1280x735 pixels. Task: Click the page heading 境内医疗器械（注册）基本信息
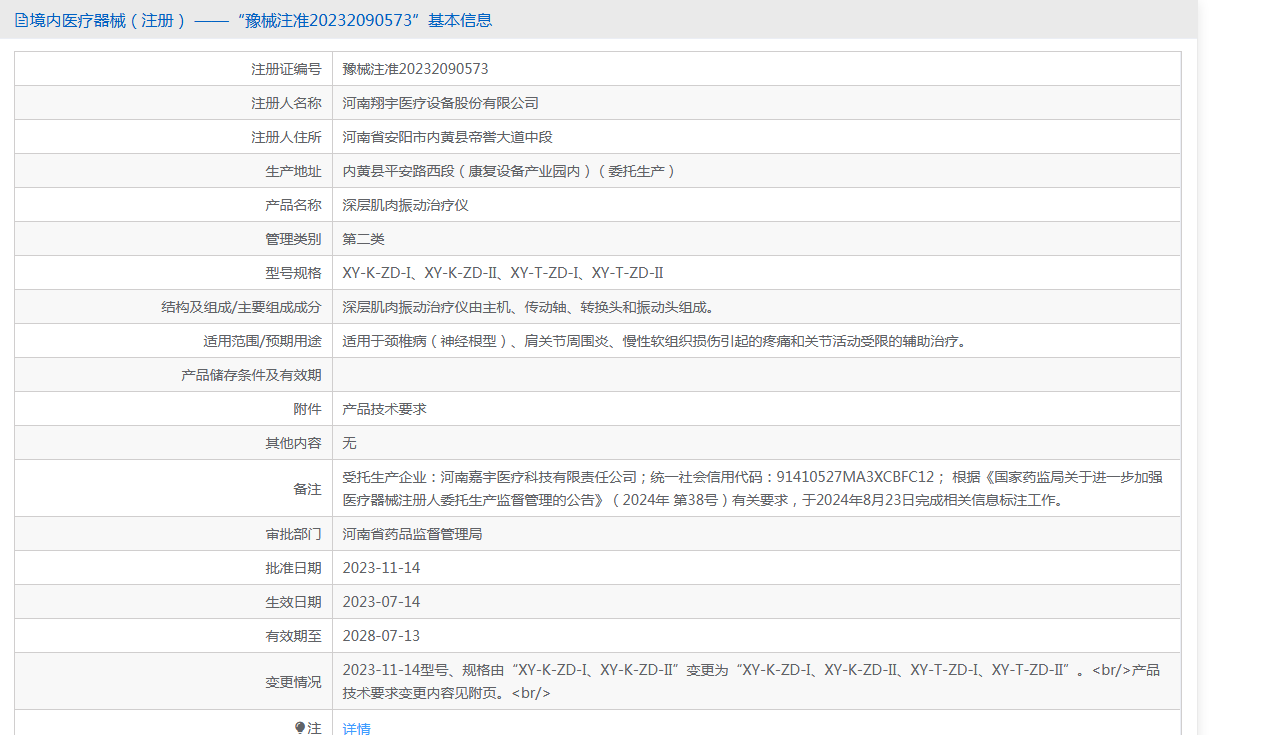[261, 20]
